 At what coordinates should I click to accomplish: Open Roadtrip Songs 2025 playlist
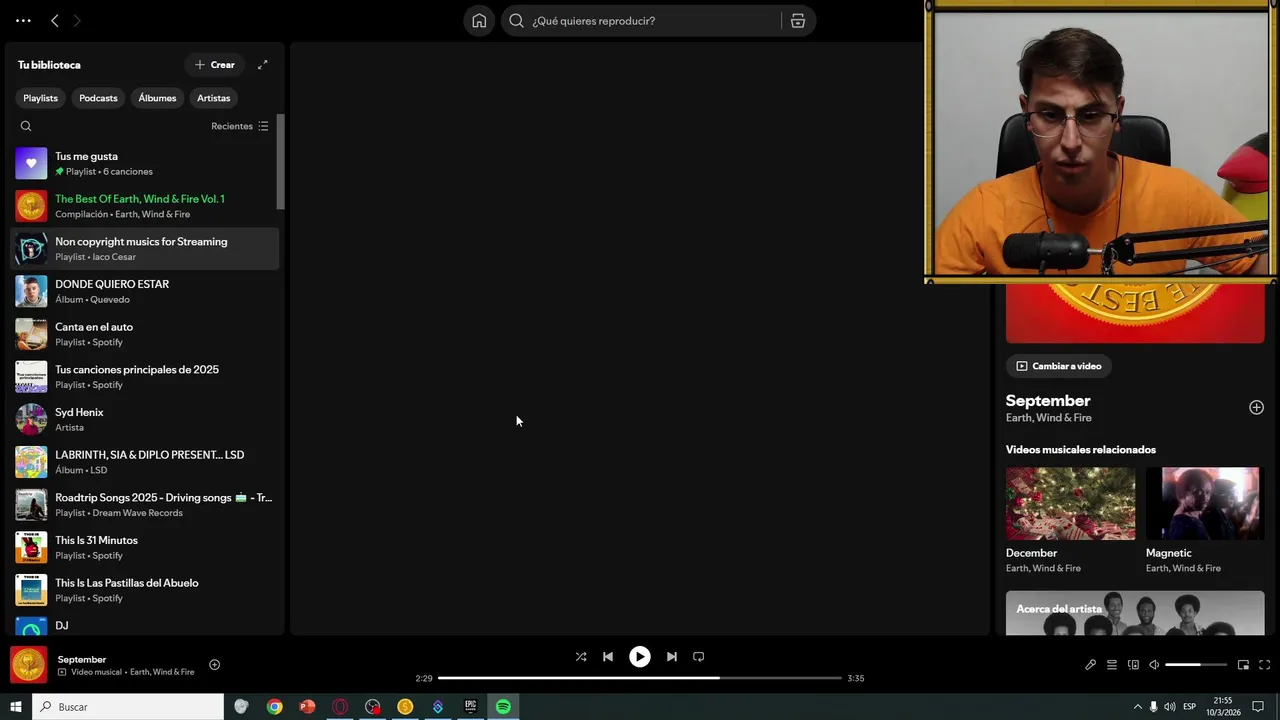(144, 504)
